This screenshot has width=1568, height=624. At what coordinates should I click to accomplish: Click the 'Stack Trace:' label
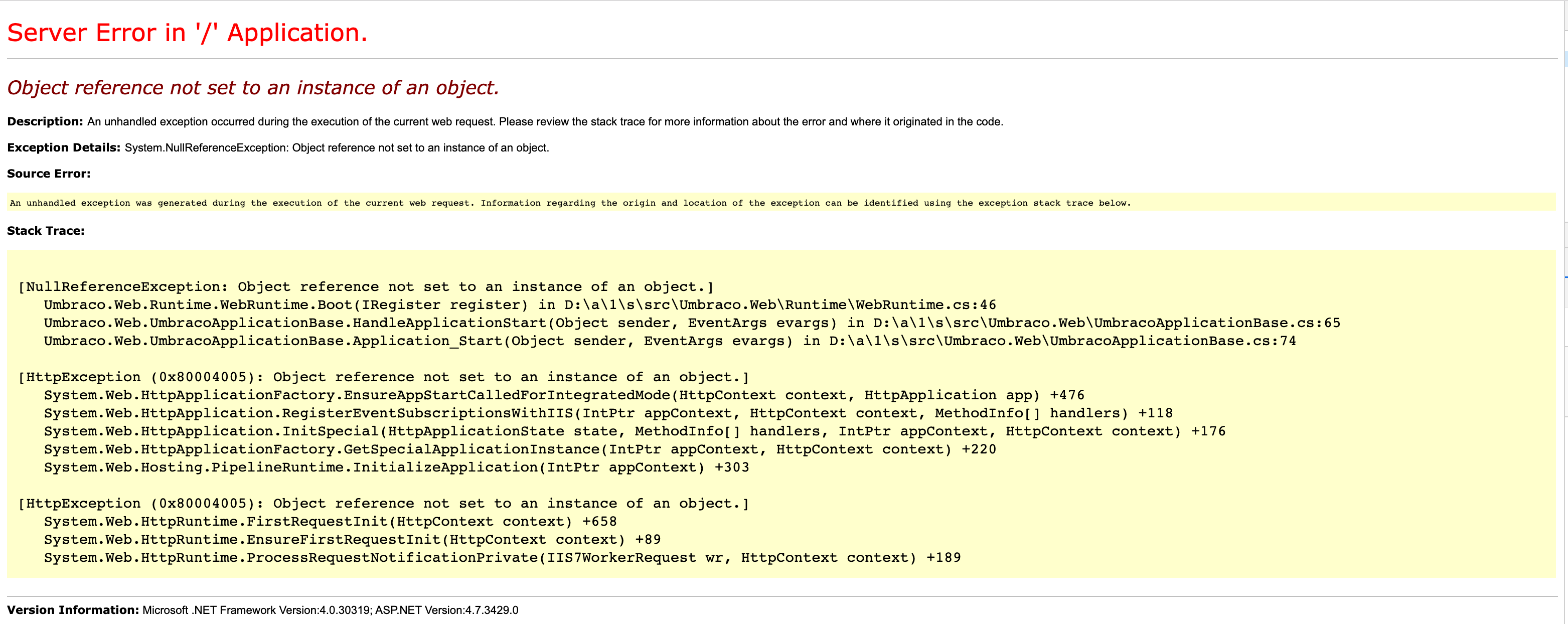tap(46, 231)
